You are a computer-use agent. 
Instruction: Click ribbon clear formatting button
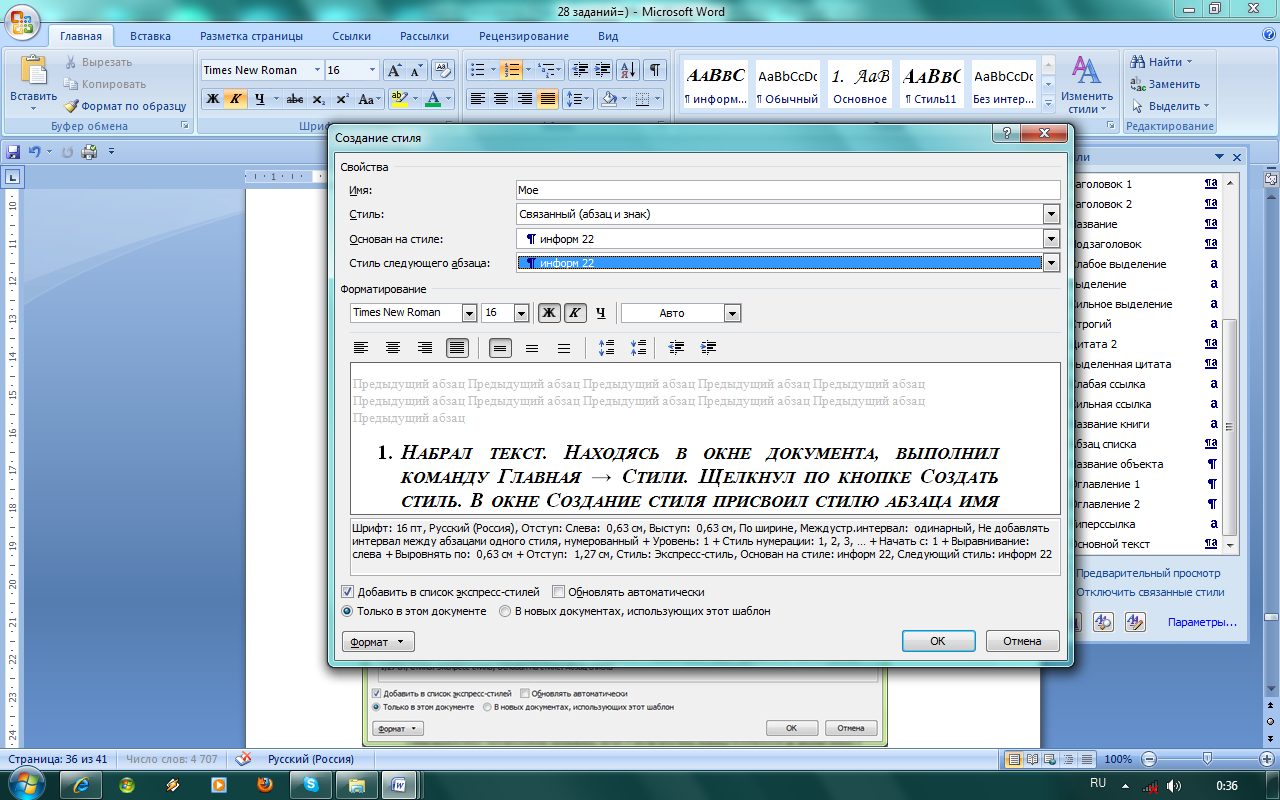[444, 70]
